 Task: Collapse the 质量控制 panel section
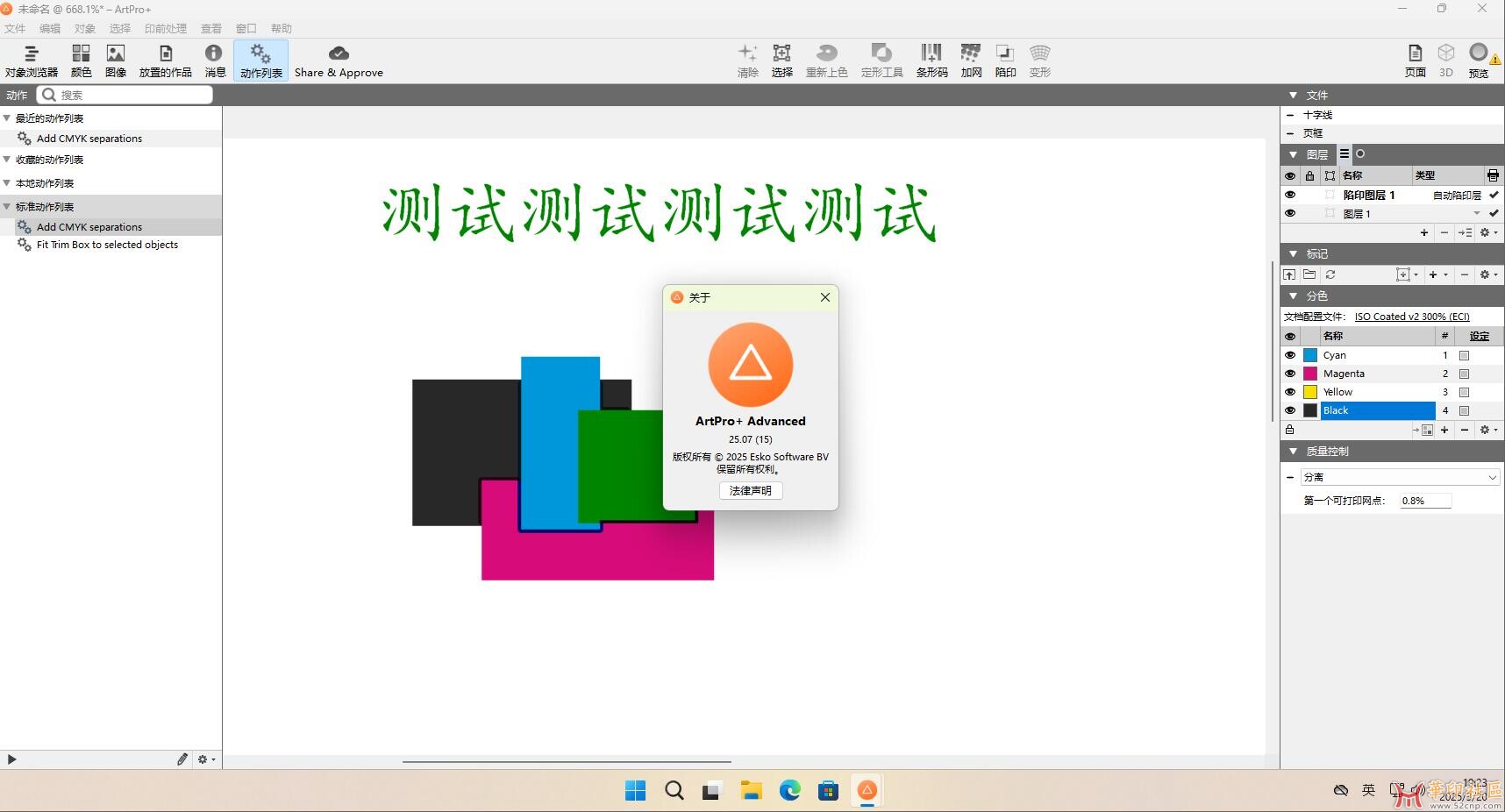point(1293,451)
